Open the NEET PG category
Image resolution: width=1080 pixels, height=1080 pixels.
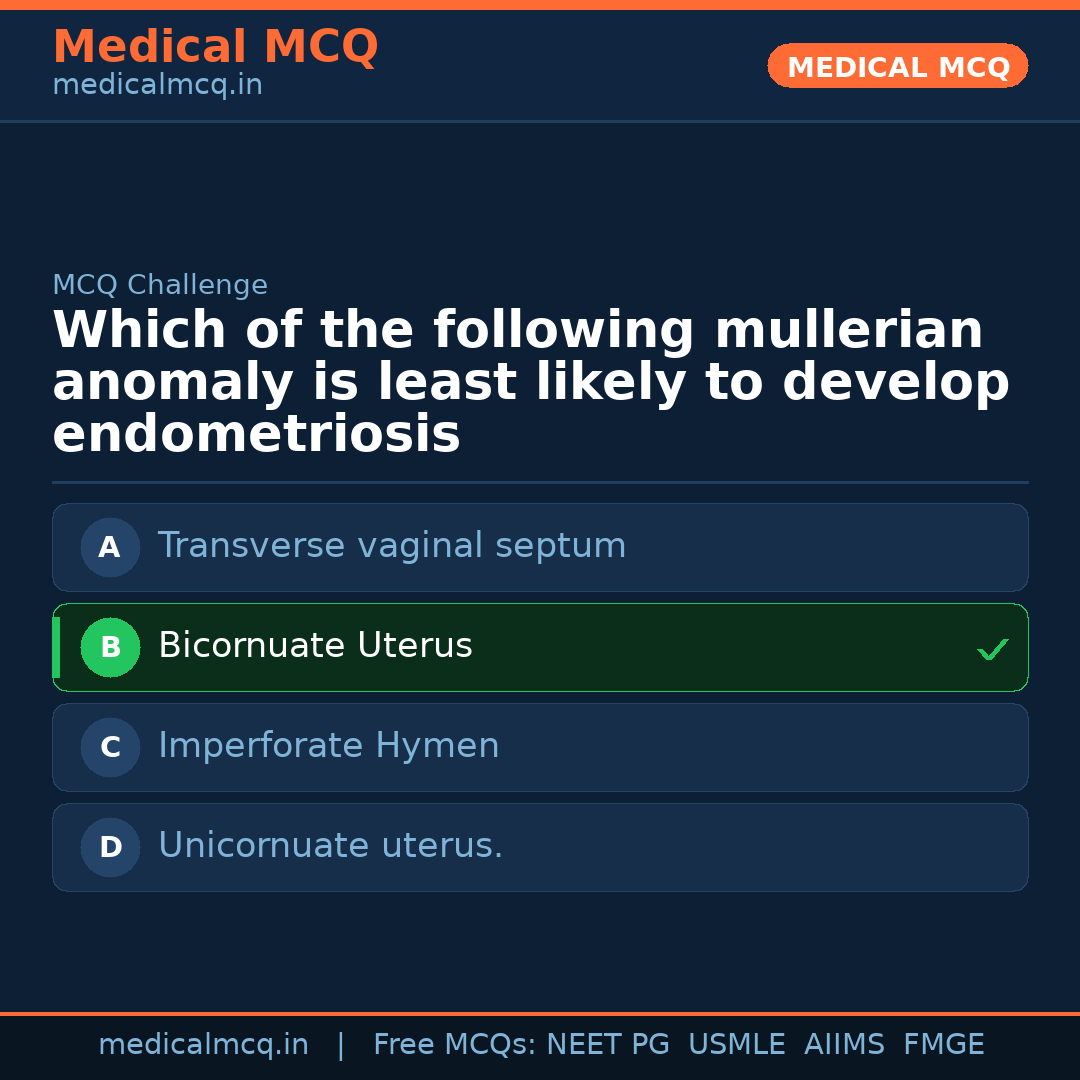coord(607,1043)
